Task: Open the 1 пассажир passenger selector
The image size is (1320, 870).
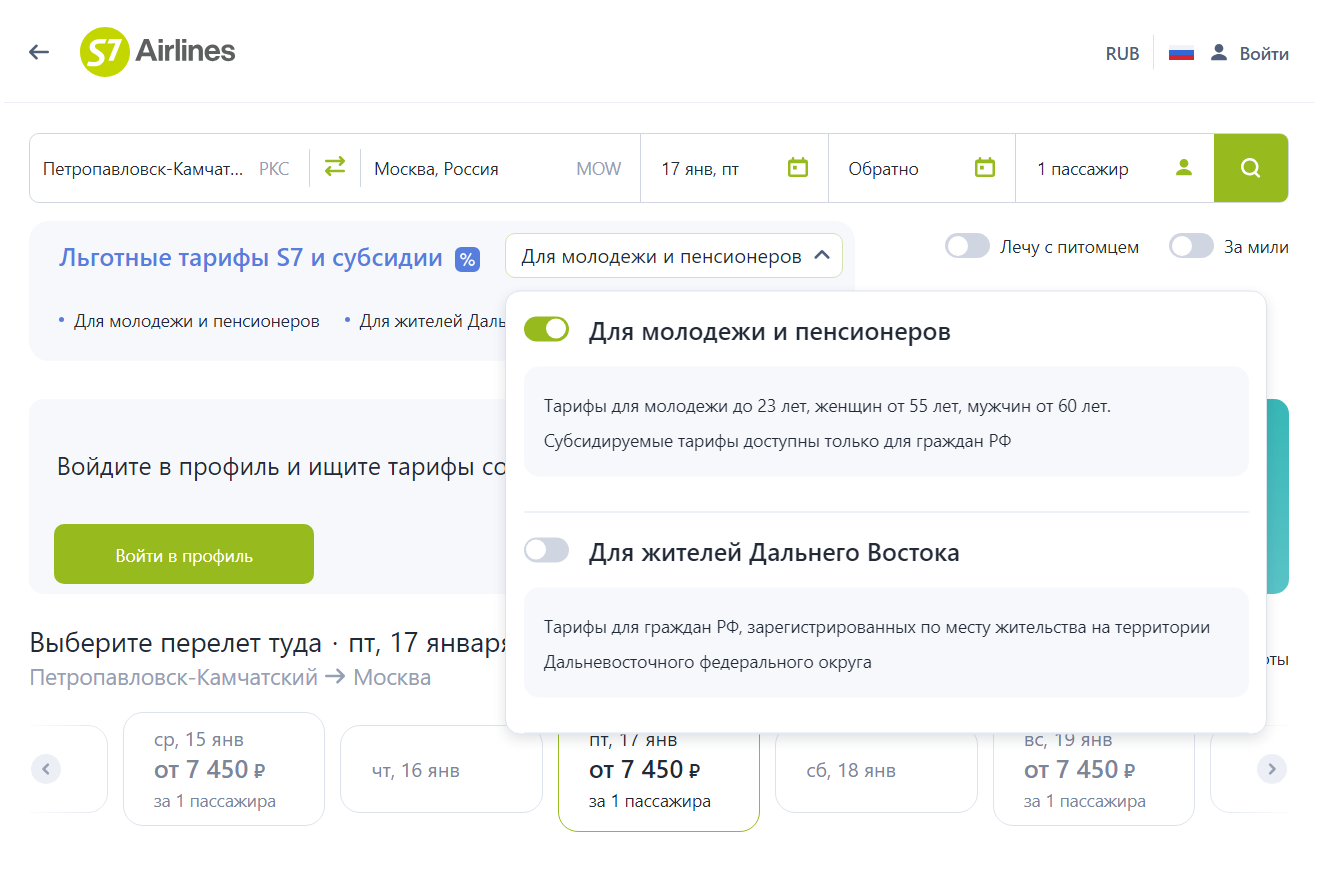Action: [x=1115, y=168]
